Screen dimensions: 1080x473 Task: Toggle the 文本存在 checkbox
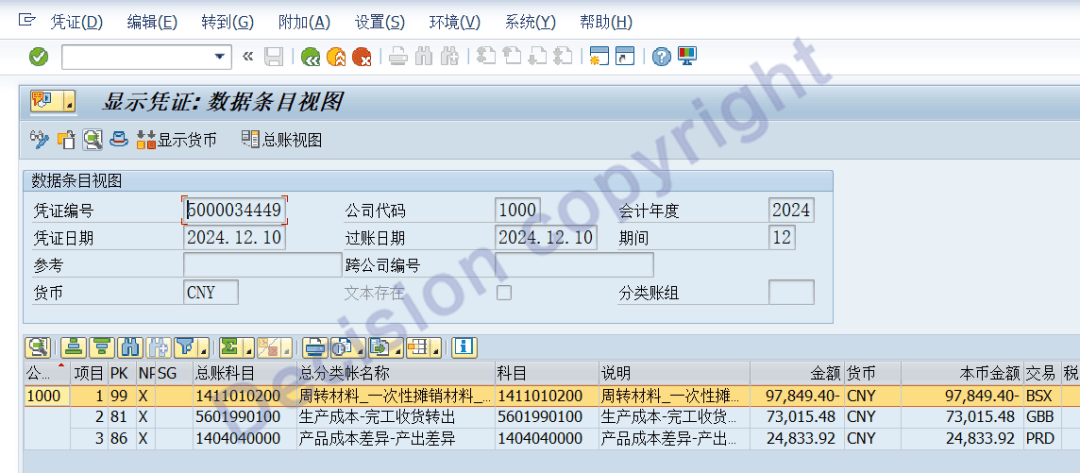click(x=504, y=293)
